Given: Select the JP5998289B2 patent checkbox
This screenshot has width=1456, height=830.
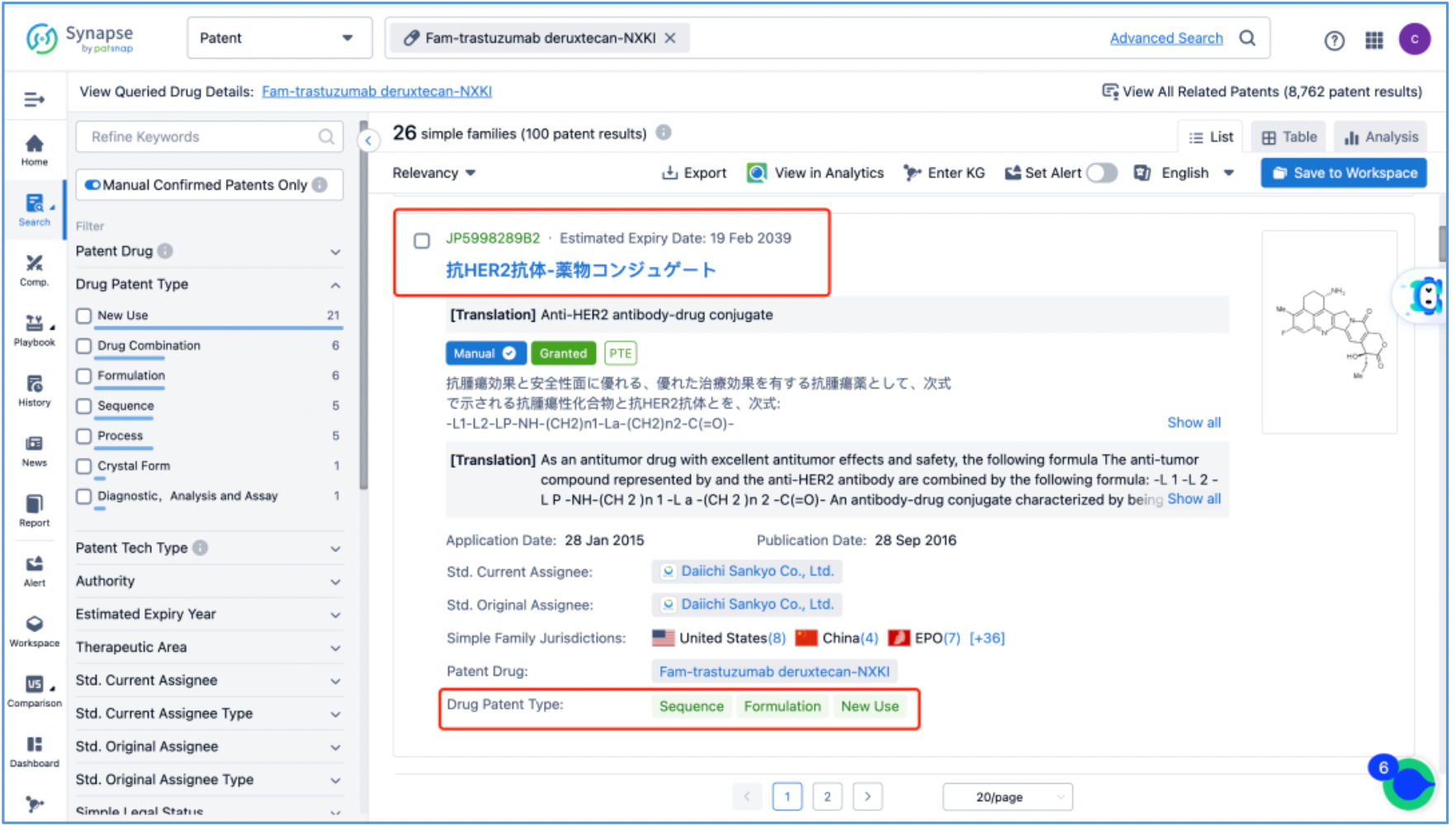Looking at the screenshot, I should pos(422,241).
